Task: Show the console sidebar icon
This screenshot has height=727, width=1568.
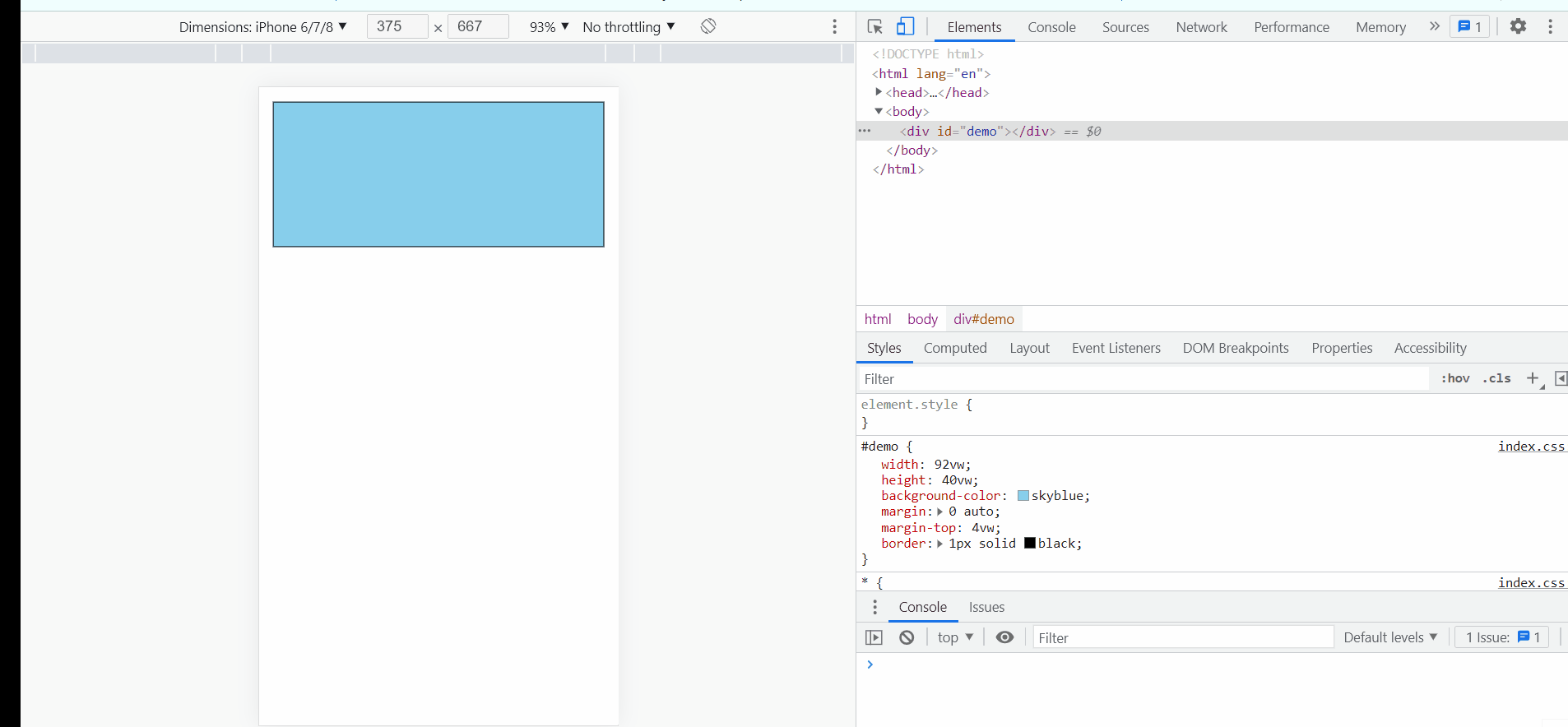Action: (874, 637)
